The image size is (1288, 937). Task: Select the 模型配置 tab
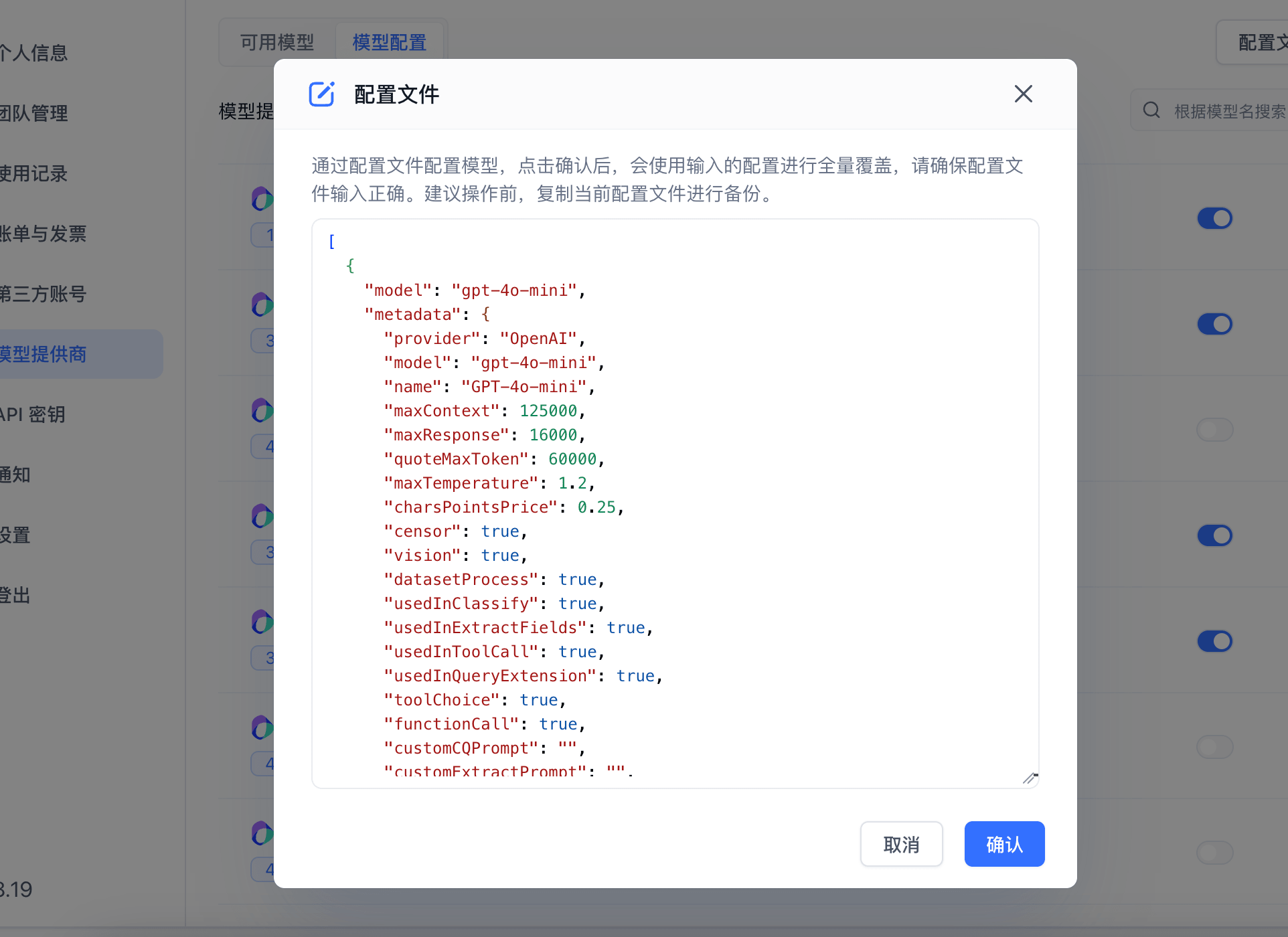click(x=389, y=42)
